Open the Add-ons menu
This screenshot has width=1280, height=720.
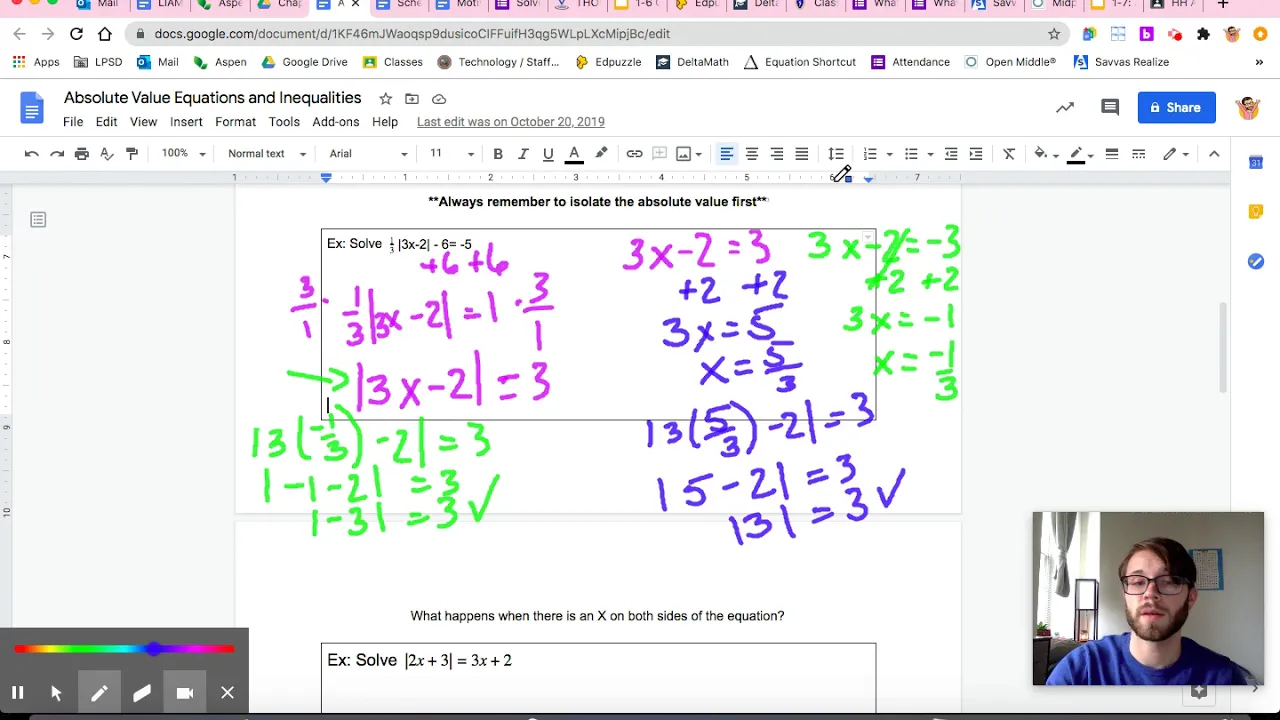[x=336, y=122]
